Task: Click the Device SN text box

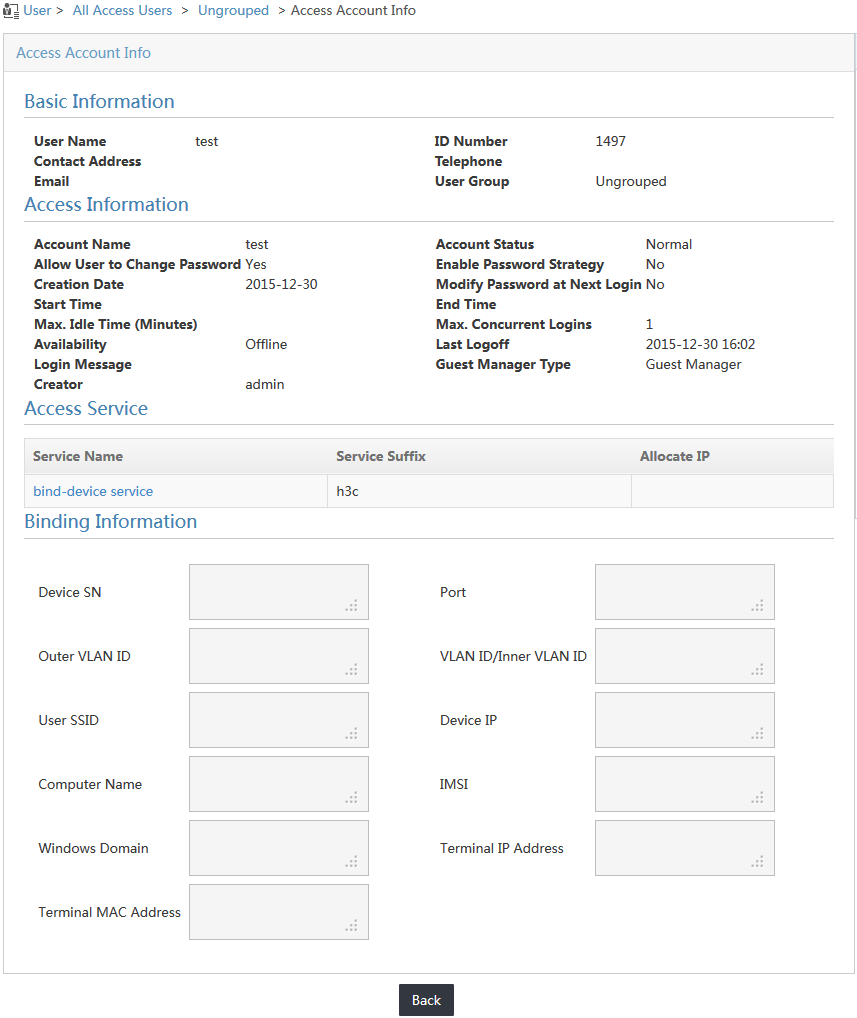Action: [279, 592]
